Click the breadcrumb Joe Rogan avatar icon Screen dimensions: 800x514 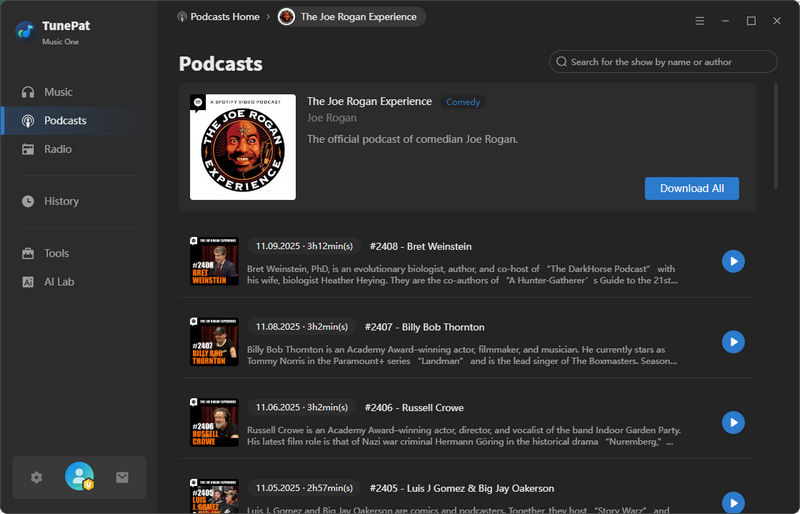tap(286, 17)
